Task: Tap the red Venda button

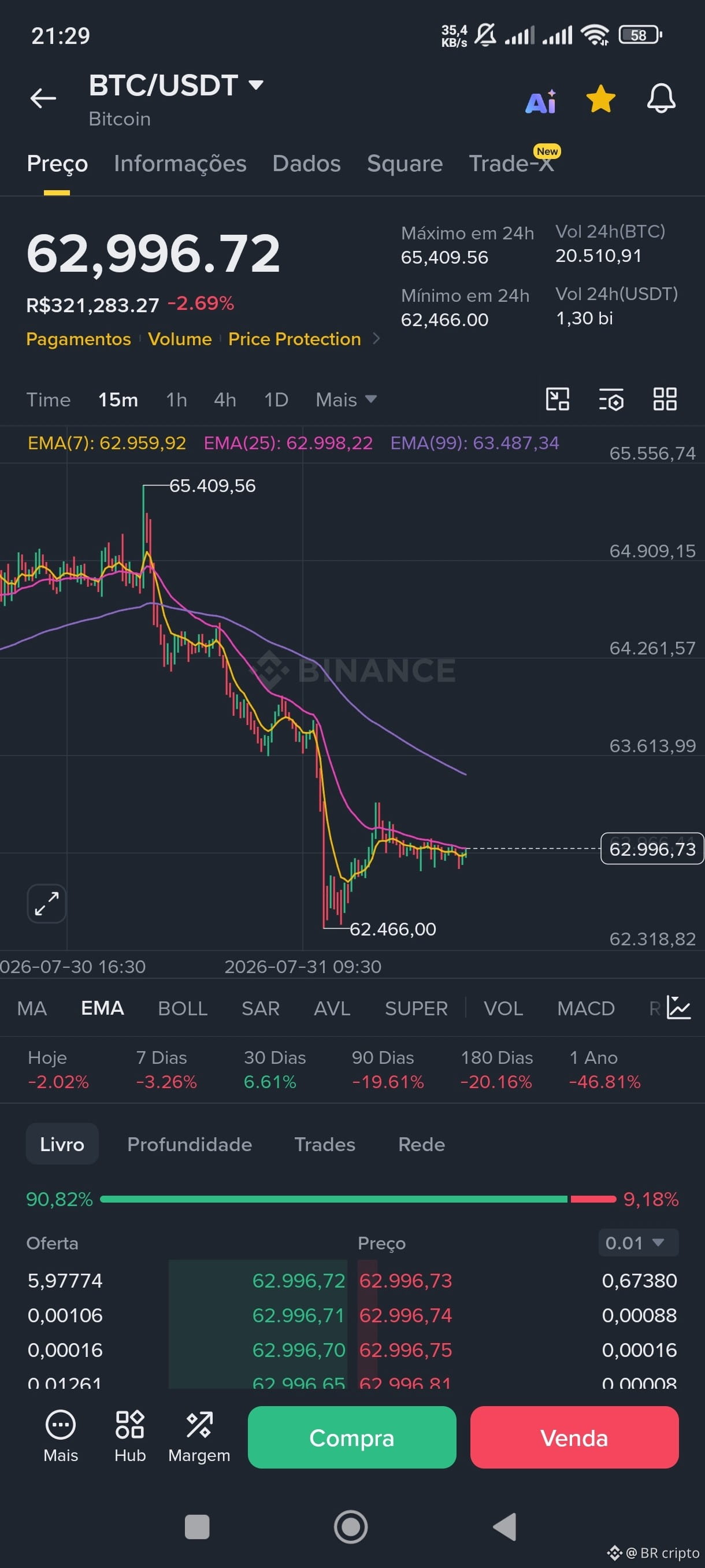Action: point(574,1437)
